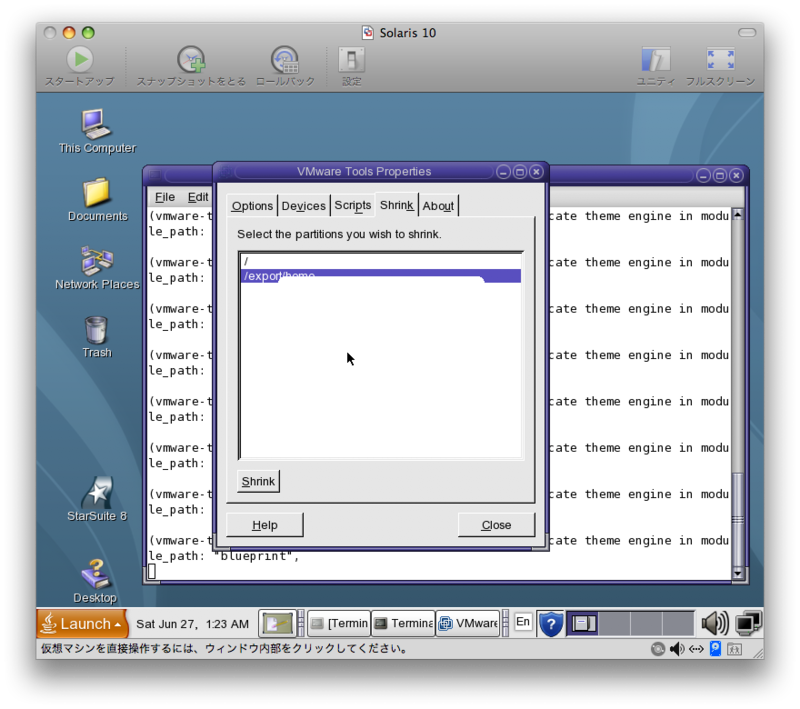Click the Shrink button
800x709 pixels.
coord(258,482)
